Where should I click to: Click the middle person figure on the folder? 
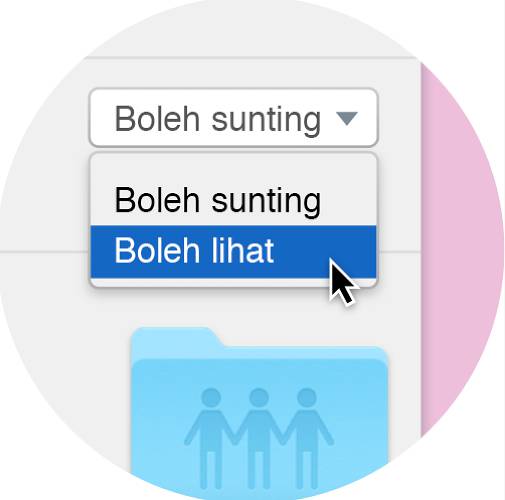pyautogui.click(x=259, y=438)
